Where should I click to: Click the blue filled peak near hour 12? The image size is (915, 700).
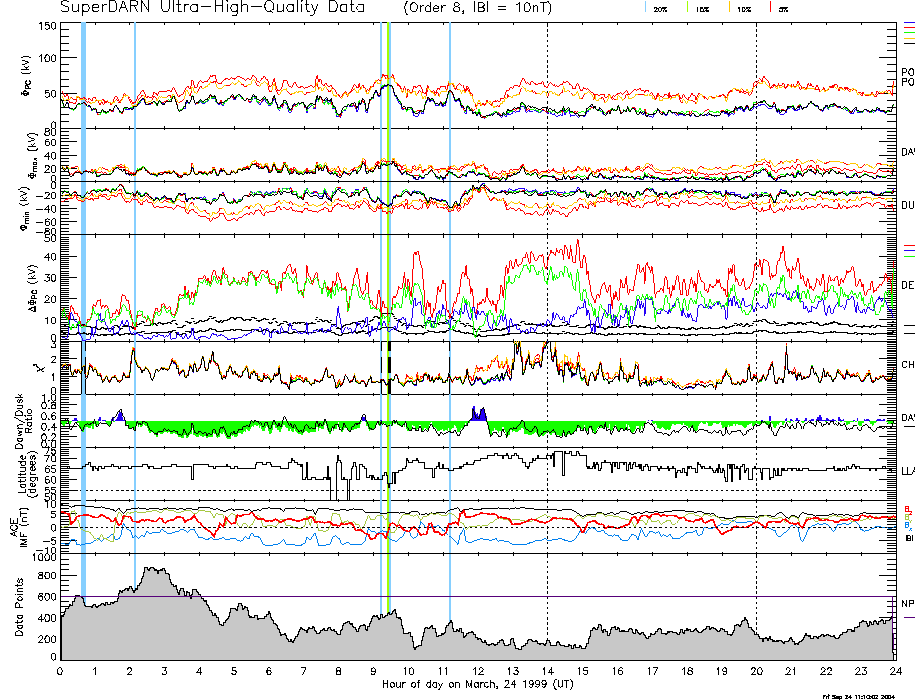click(x=478, y=414)
